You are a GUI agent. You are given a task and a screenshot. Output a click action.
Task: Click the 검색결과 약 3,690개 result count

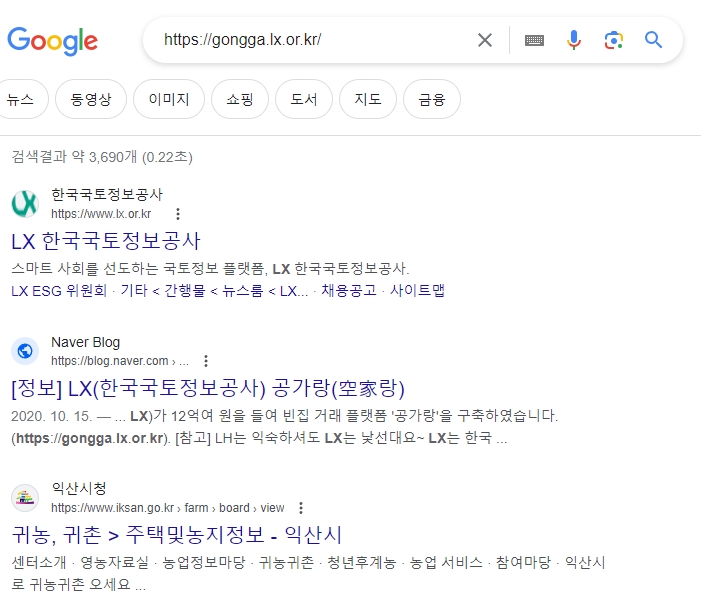pos(102,157)
